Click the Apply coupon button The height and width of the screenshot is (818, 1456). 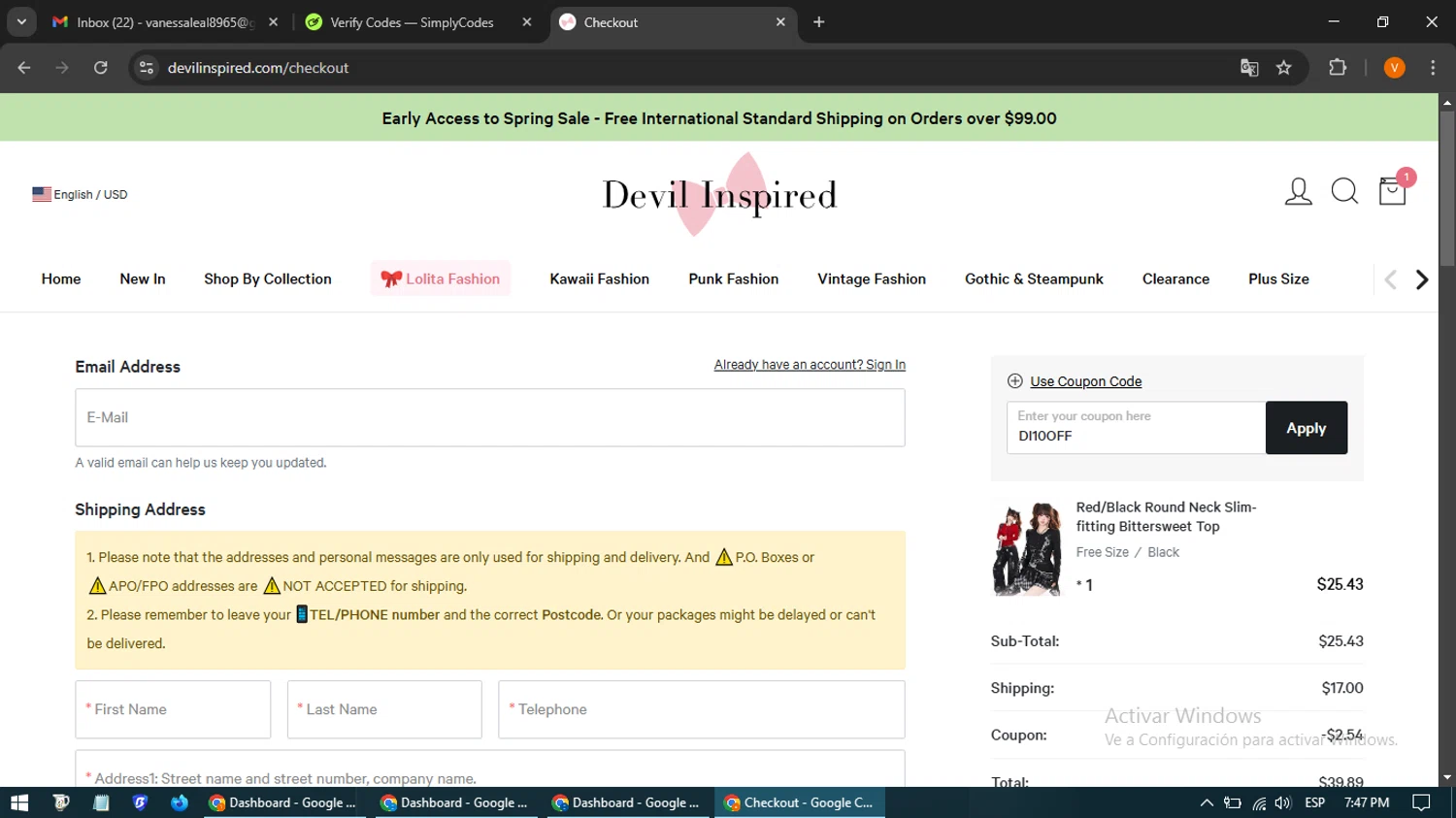tap(1307, 428)
